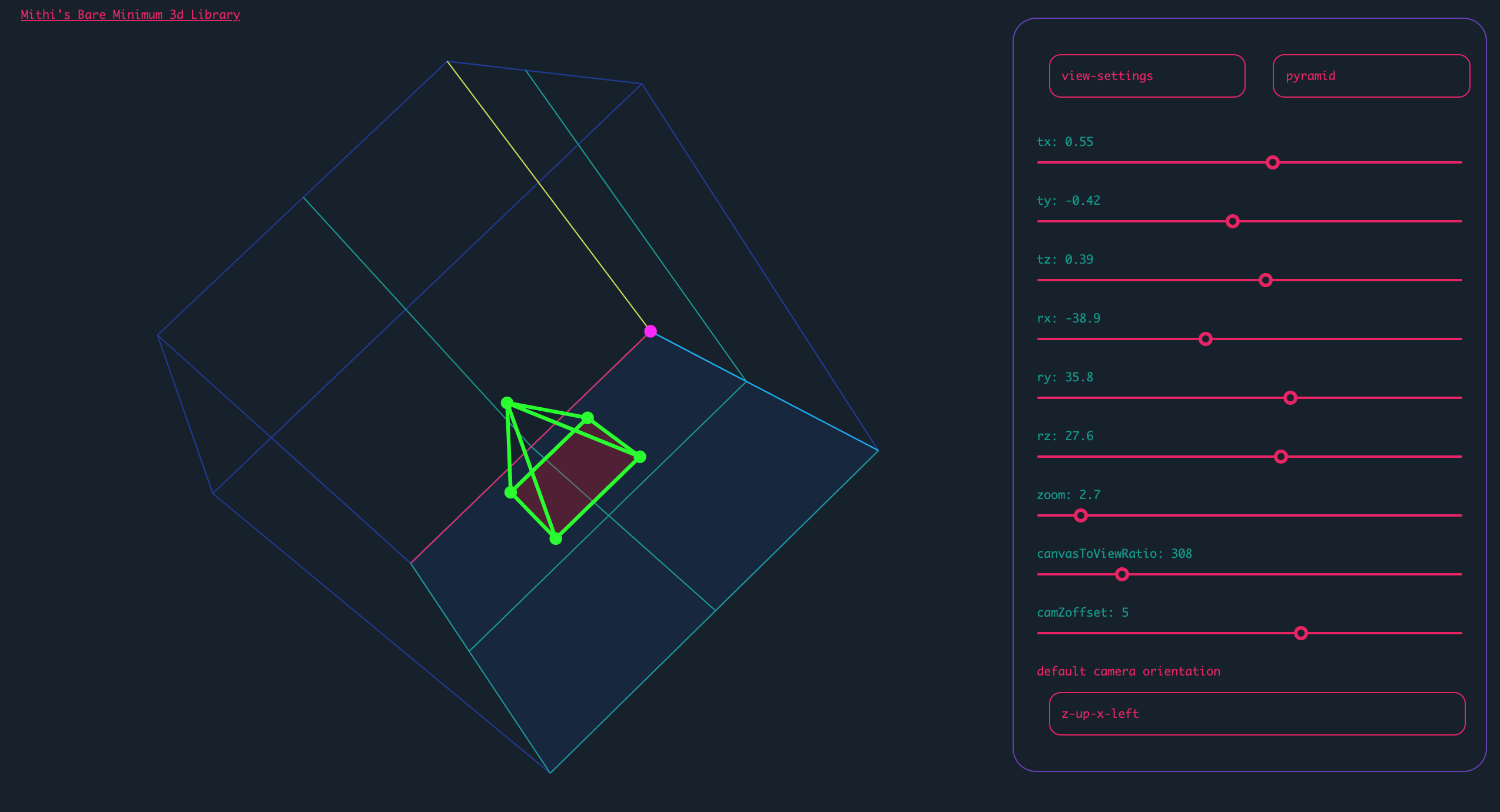Viewport: 1500px width, 812px height.
Task: Click the pyramid's bottom green vertex
Action: 556,538
